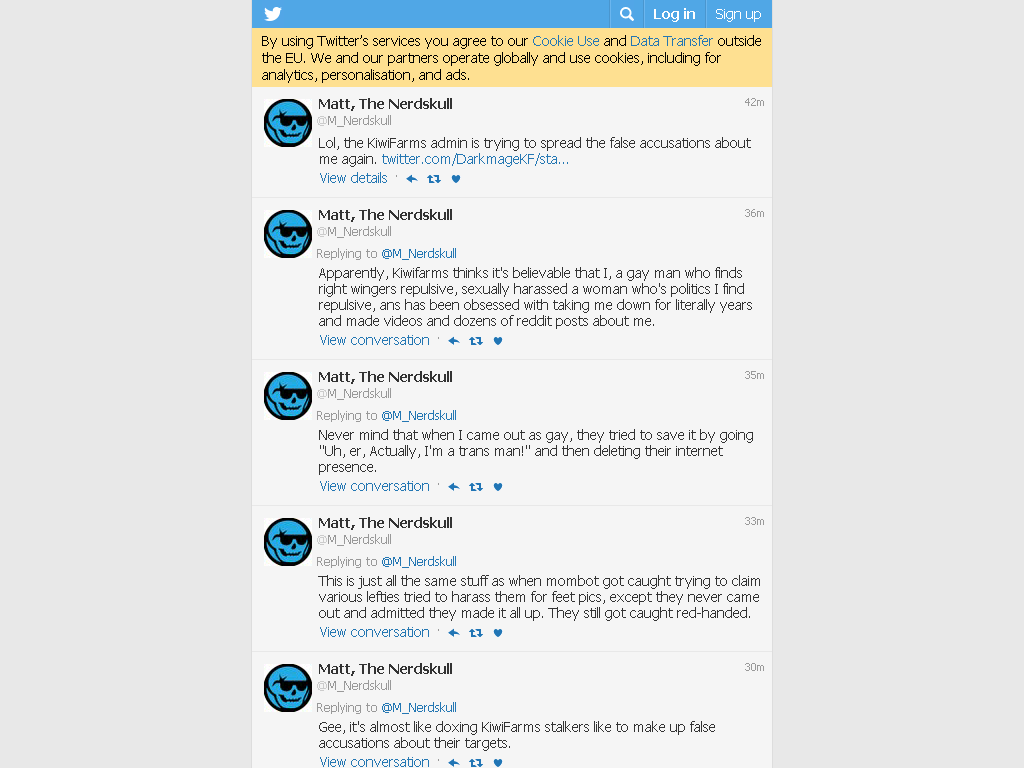Open the twitter.com/DarkmageKF link
This screenshot has height=768, width=1024.
point(475,159)
